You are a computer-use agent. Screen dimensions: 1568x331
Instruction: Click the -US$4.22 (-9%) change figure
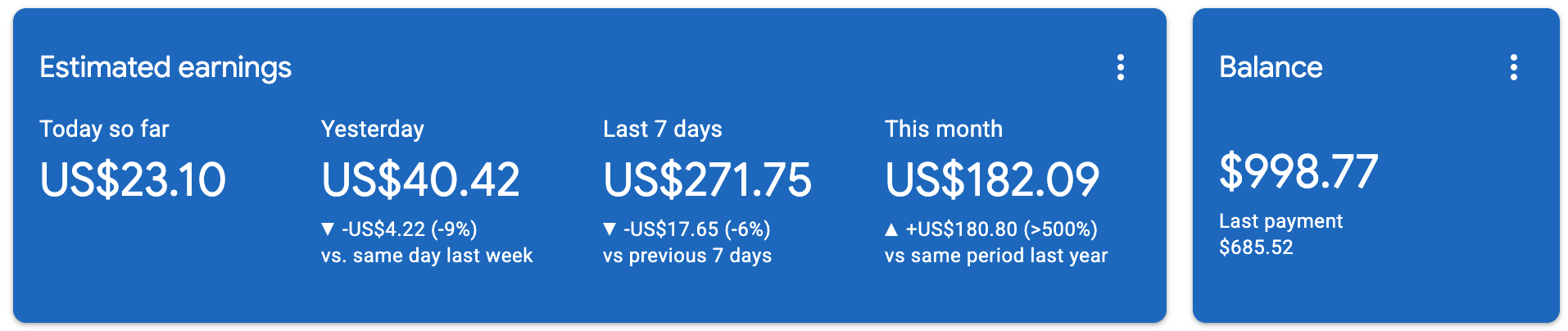(x=409, y=229)
